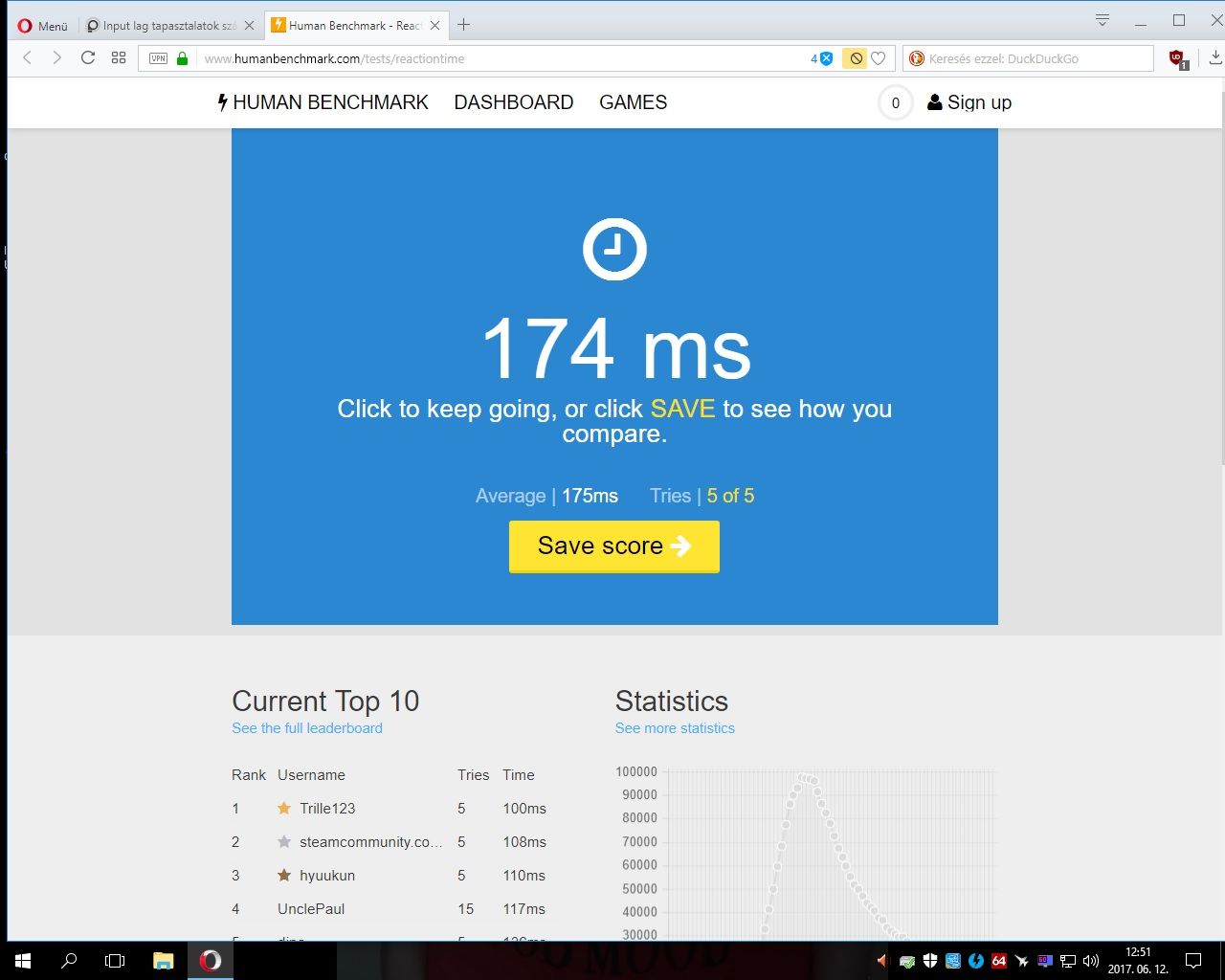
Task: Go forward to next page
Action: [x=56, y=58]
